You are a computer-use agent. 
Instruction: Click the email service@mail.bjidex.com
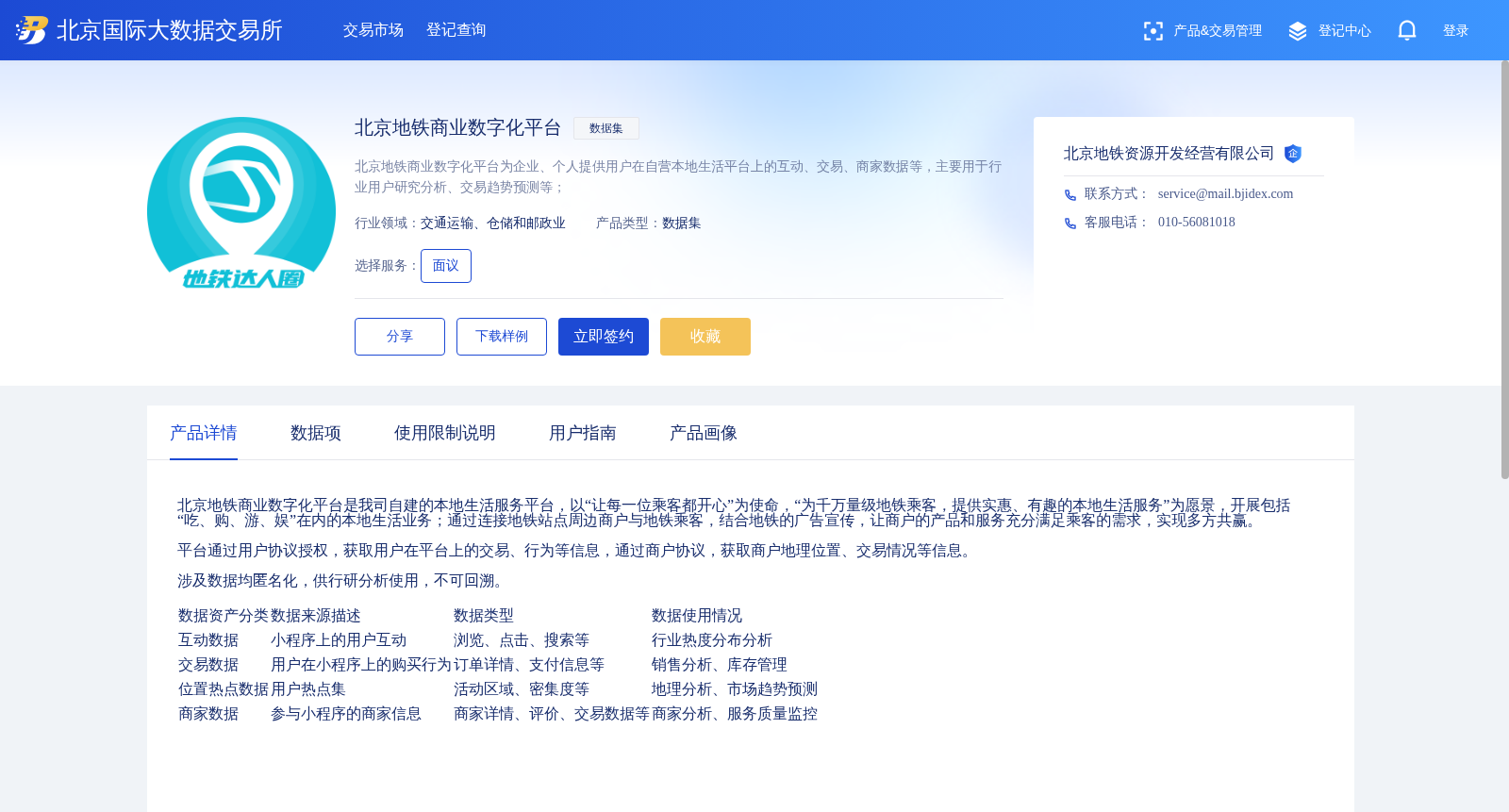pyautogui.click(x=1225, y=194)
